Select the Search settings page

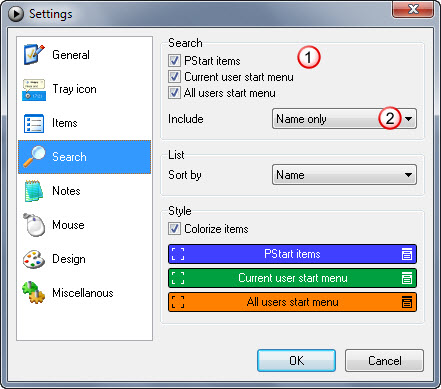[84, 157]
